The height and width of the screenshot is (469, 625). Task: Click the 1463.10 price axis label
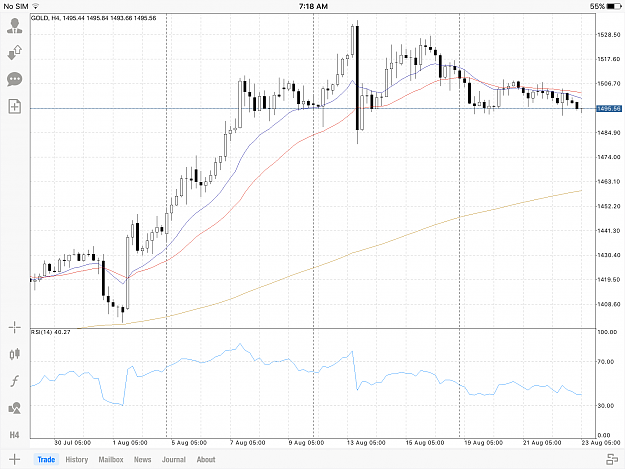[608, 181]
